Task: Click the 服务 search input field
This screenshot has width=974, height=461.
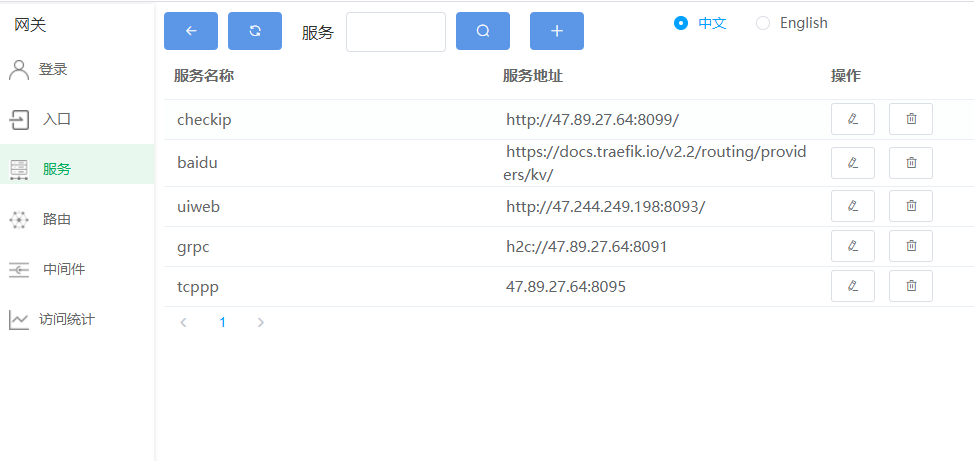Action: click(x=395, y=32)
